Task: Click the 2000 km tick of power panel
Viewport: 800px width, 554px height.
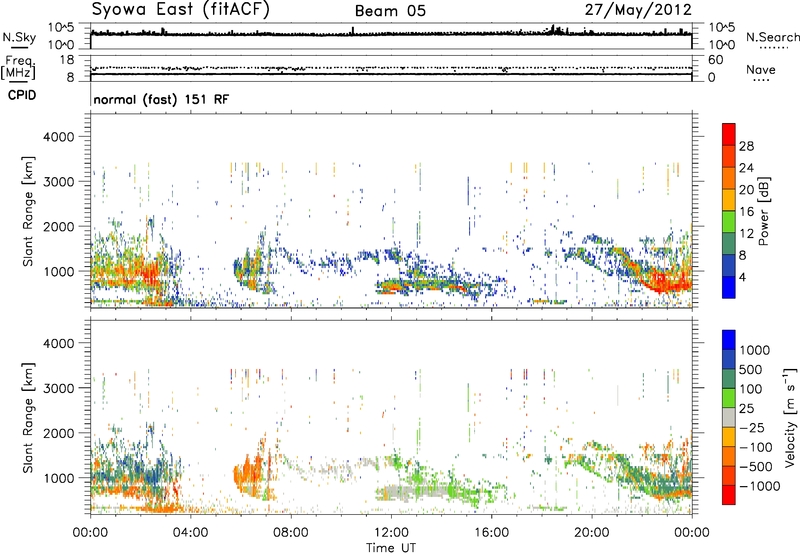Action: 58,226
